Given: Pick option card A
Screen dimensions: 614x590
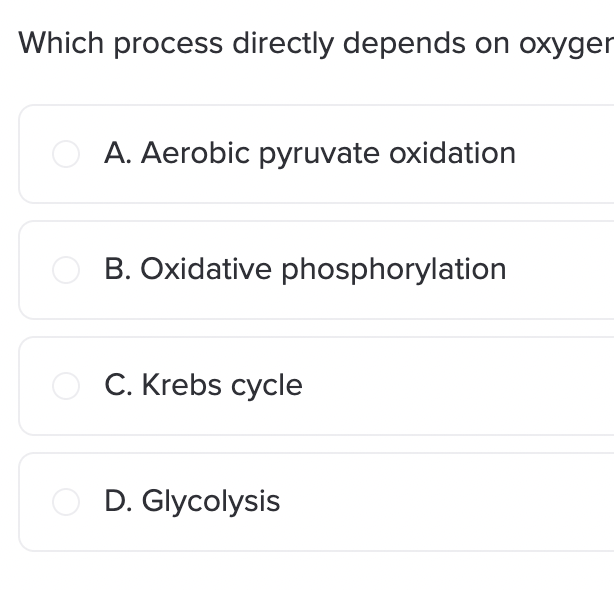Looking at the screenshot, I should 316,154.
